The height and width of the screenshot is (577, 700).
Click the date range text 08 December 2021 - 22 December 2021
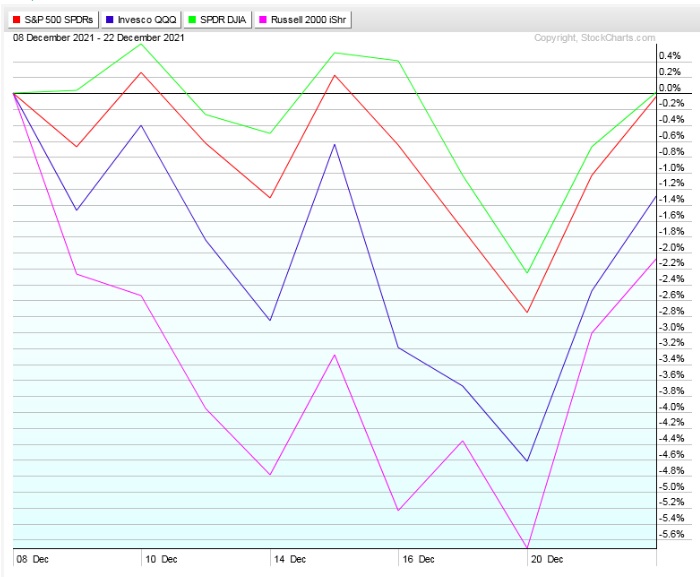tap(99, 38)
